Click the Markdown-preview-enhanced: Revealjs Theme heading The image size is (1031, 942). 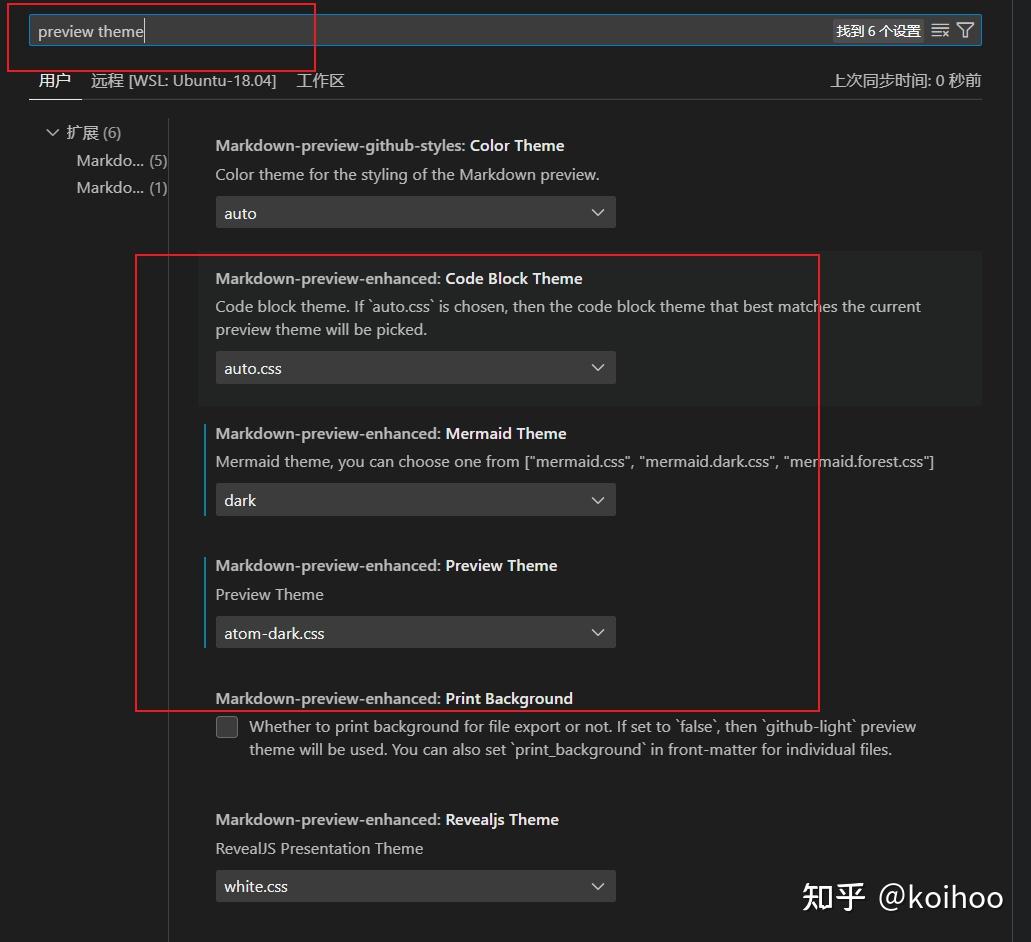(x=387, y=820)
